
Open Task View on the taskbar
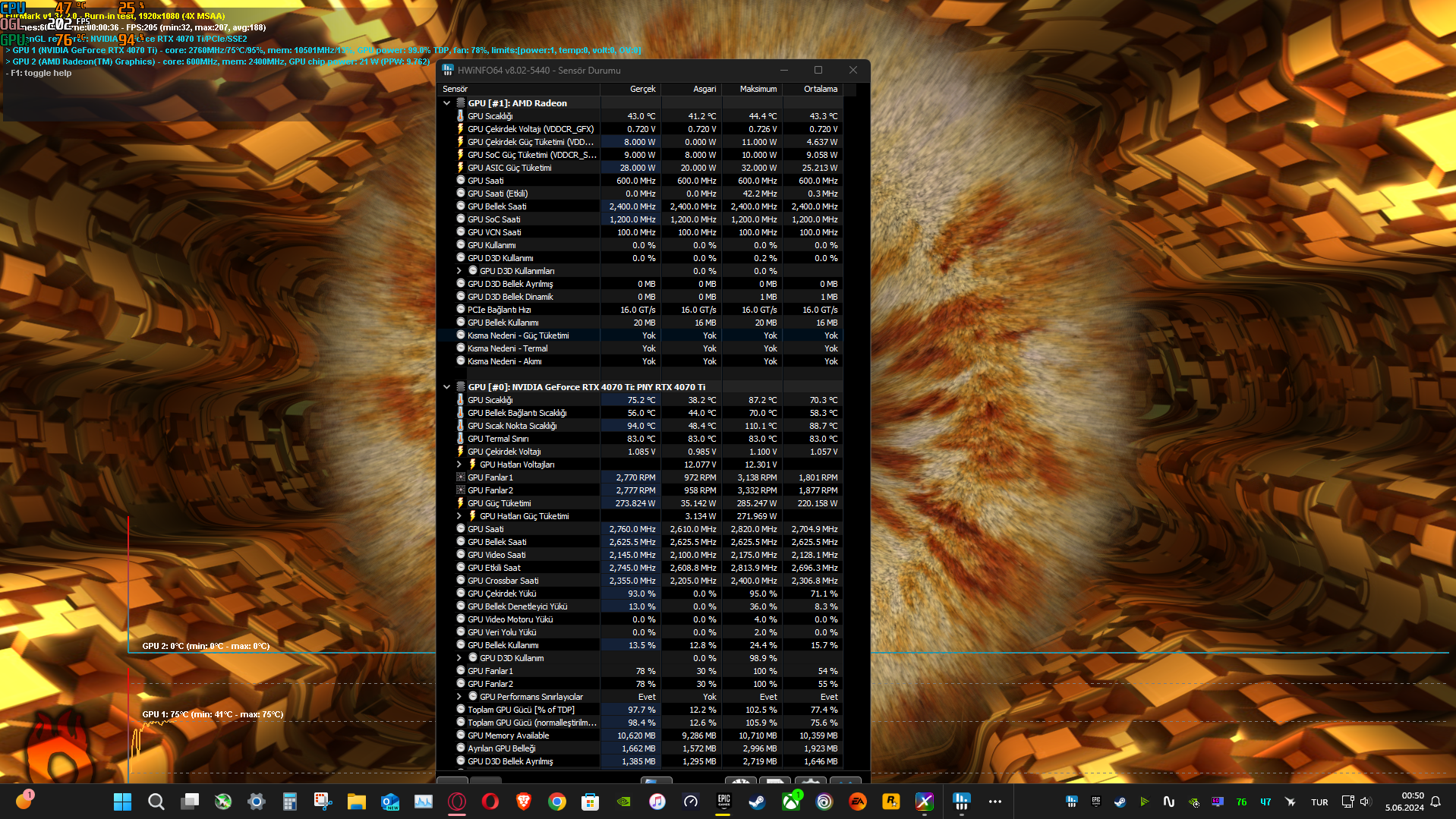pyautogui.click(x=190, y=802)
